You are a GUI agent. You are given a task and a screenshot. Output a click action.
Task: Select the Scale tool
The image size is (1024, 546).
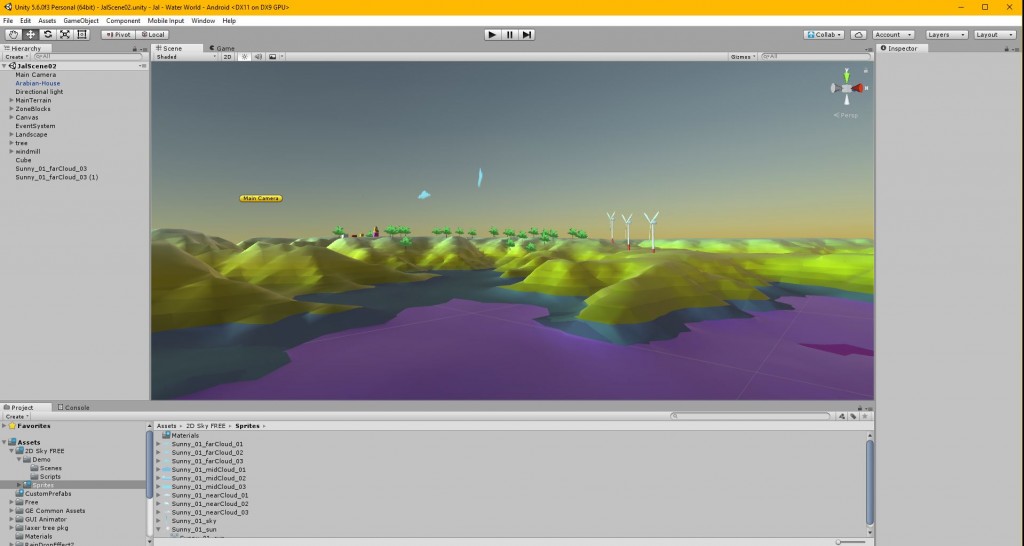64,34
